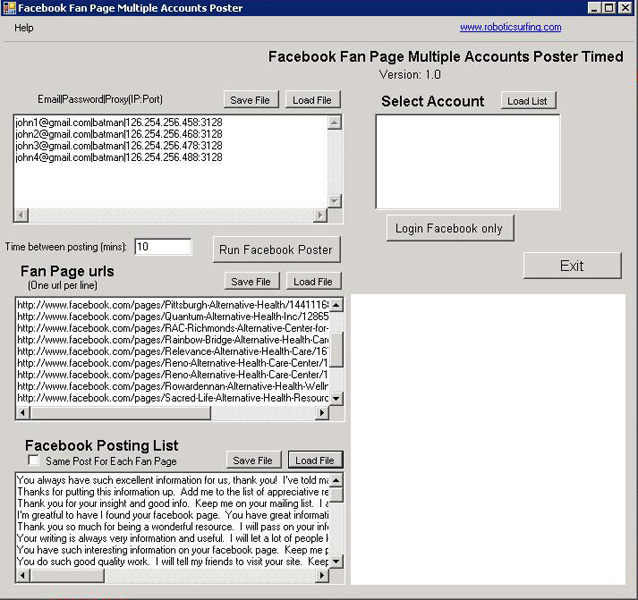This screenshot has width=638, height=600.
Task: Click the empty Select Account list box
Action: tap(468, 162)
